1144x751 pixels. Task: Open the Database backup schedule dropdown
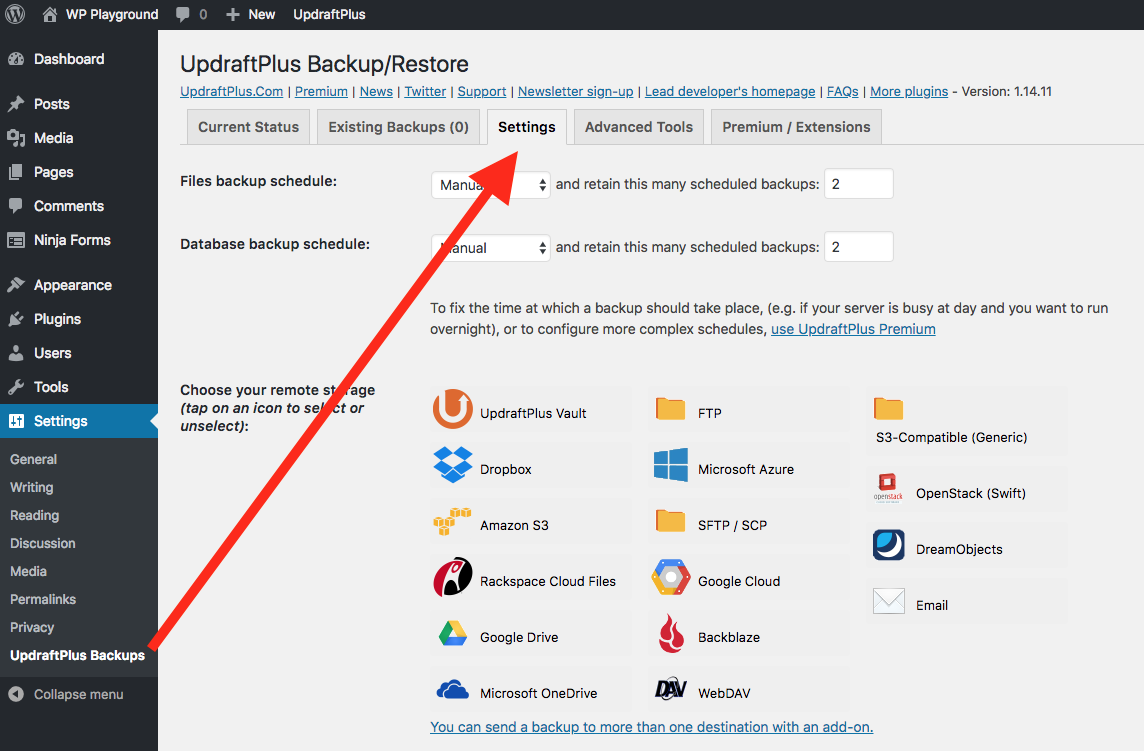tap(490, 247)
